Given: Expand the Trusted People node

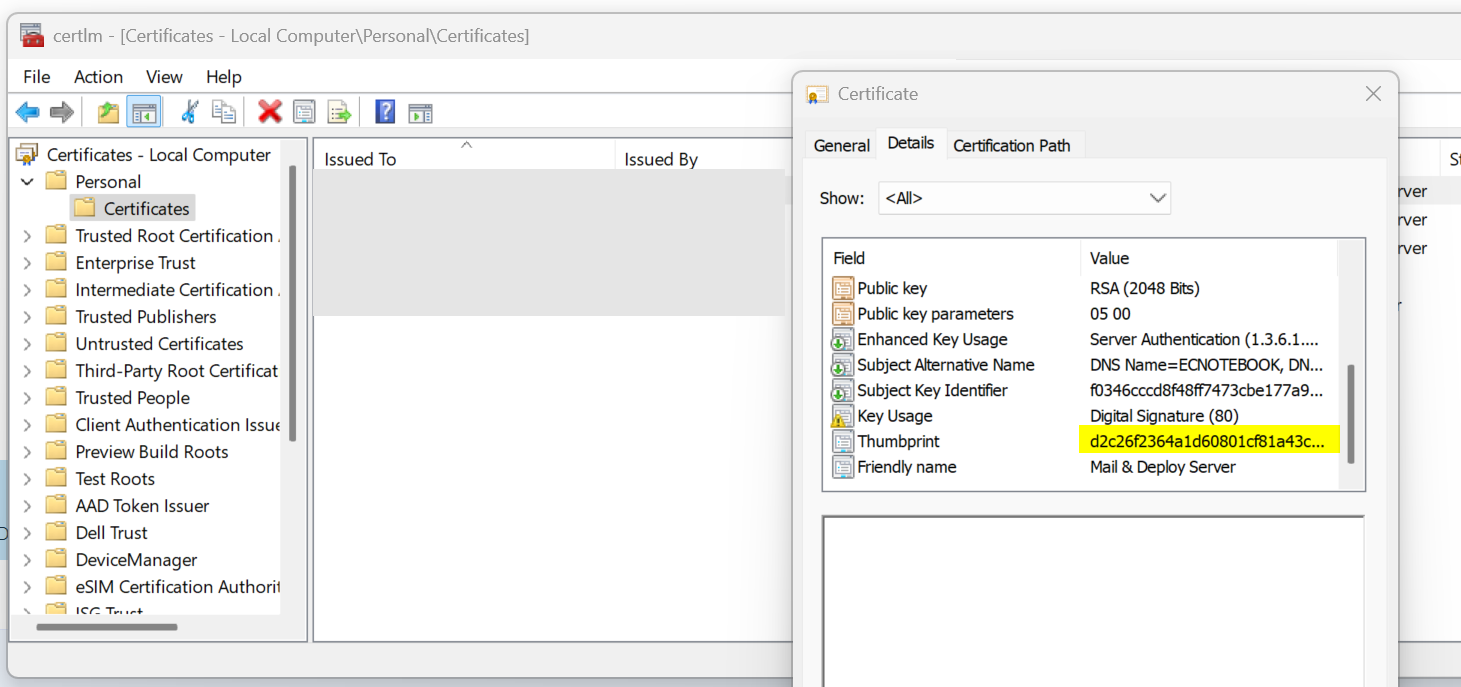Looking at the screenshot, I should (x=27, y=398).
